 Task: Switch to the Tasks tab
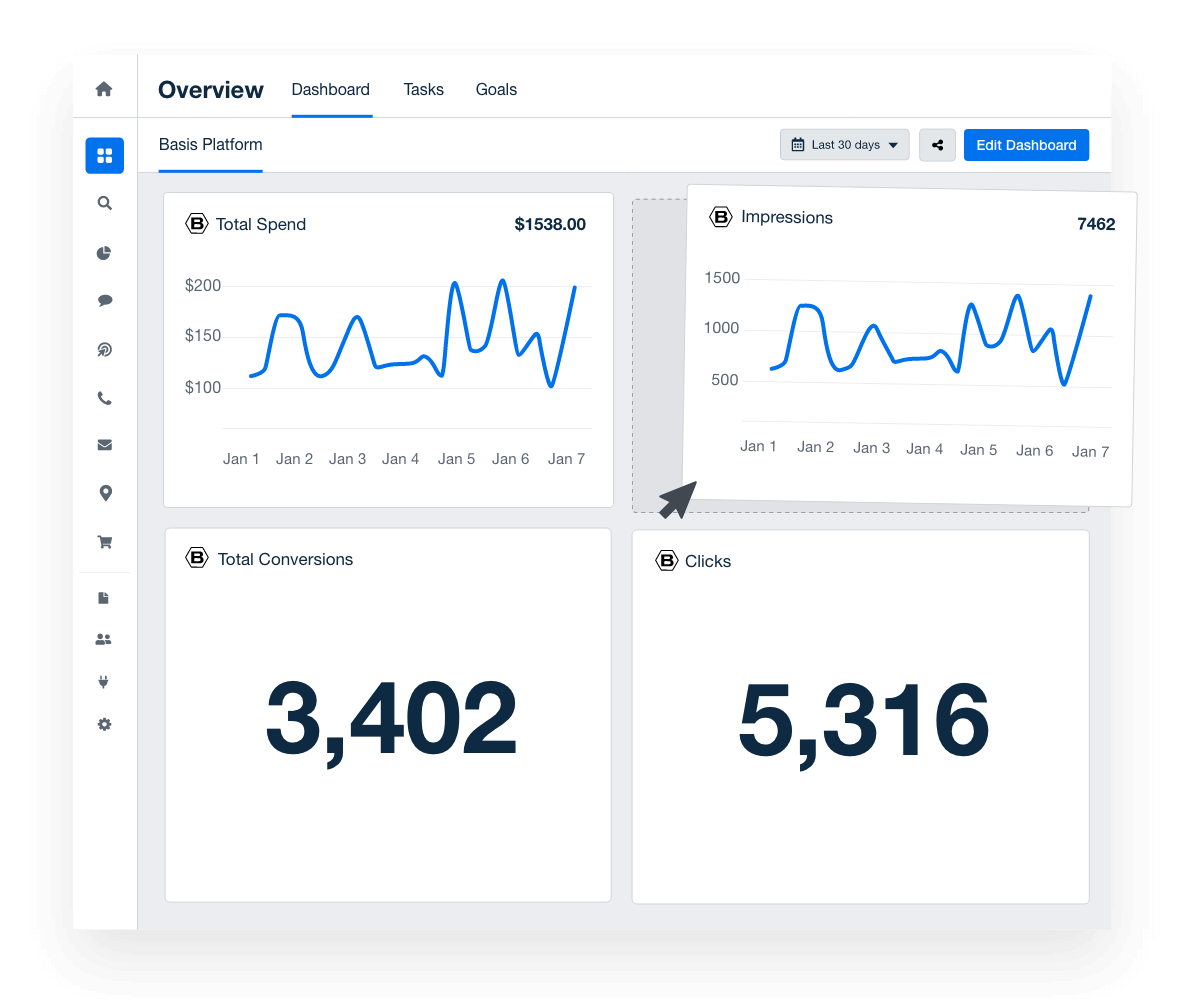pyautogui.click(x=423, y=89)
